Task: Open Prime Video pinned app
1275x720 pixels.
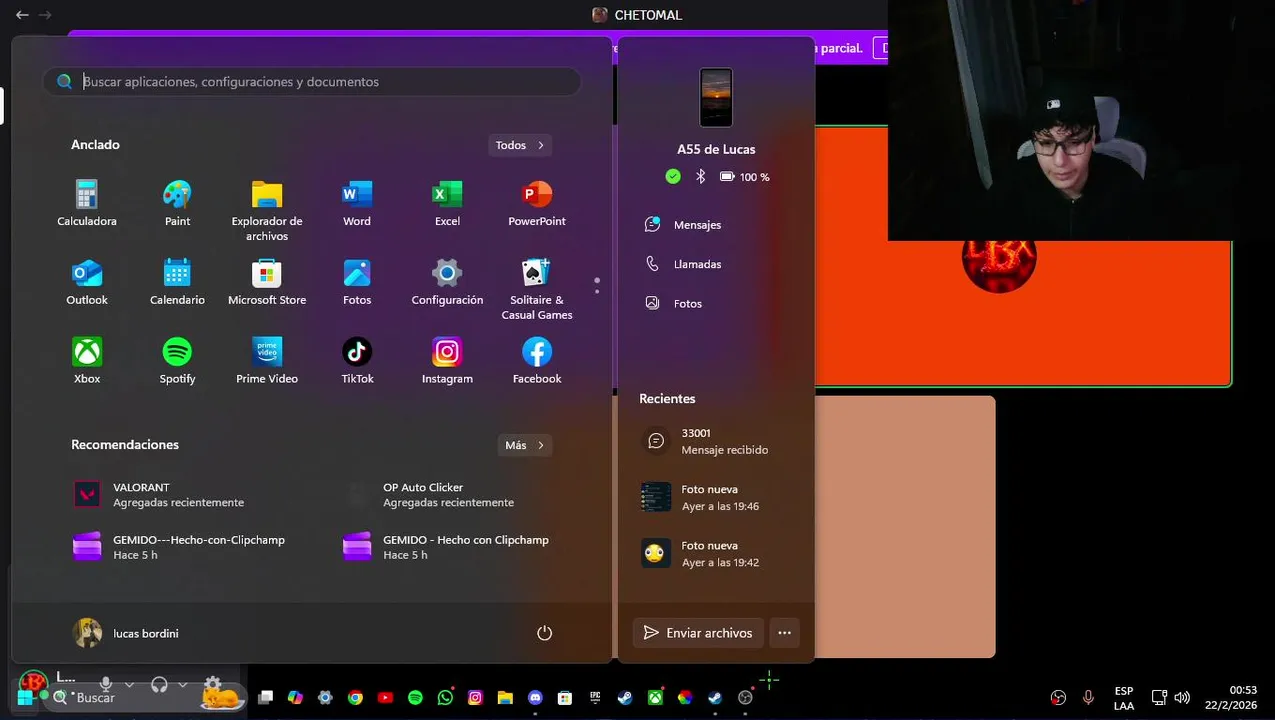Action: pyautogui.click(x=267, y=361)
